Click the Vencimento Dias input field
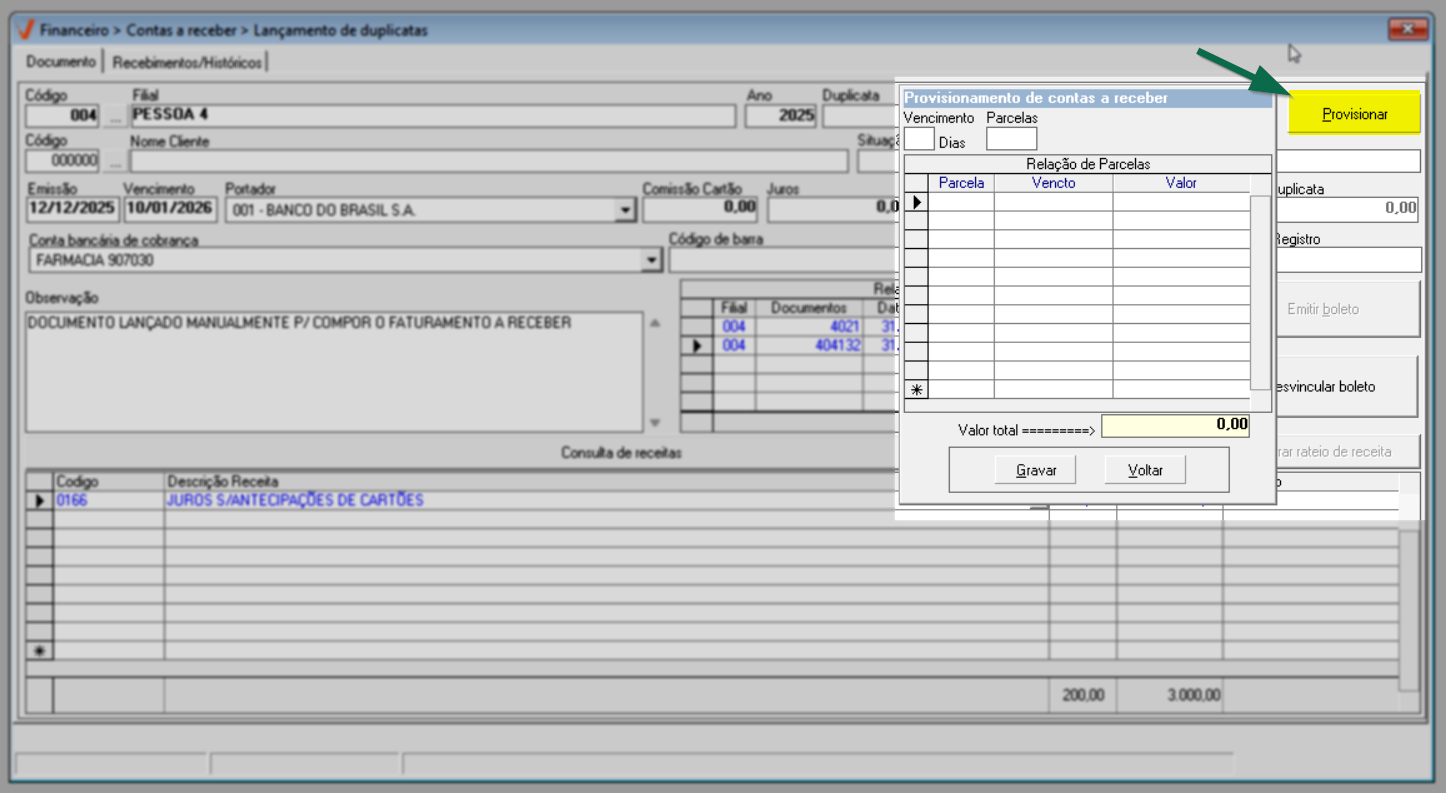The image size is (1446, 793). pyautogui.click(x=919, y=139)
